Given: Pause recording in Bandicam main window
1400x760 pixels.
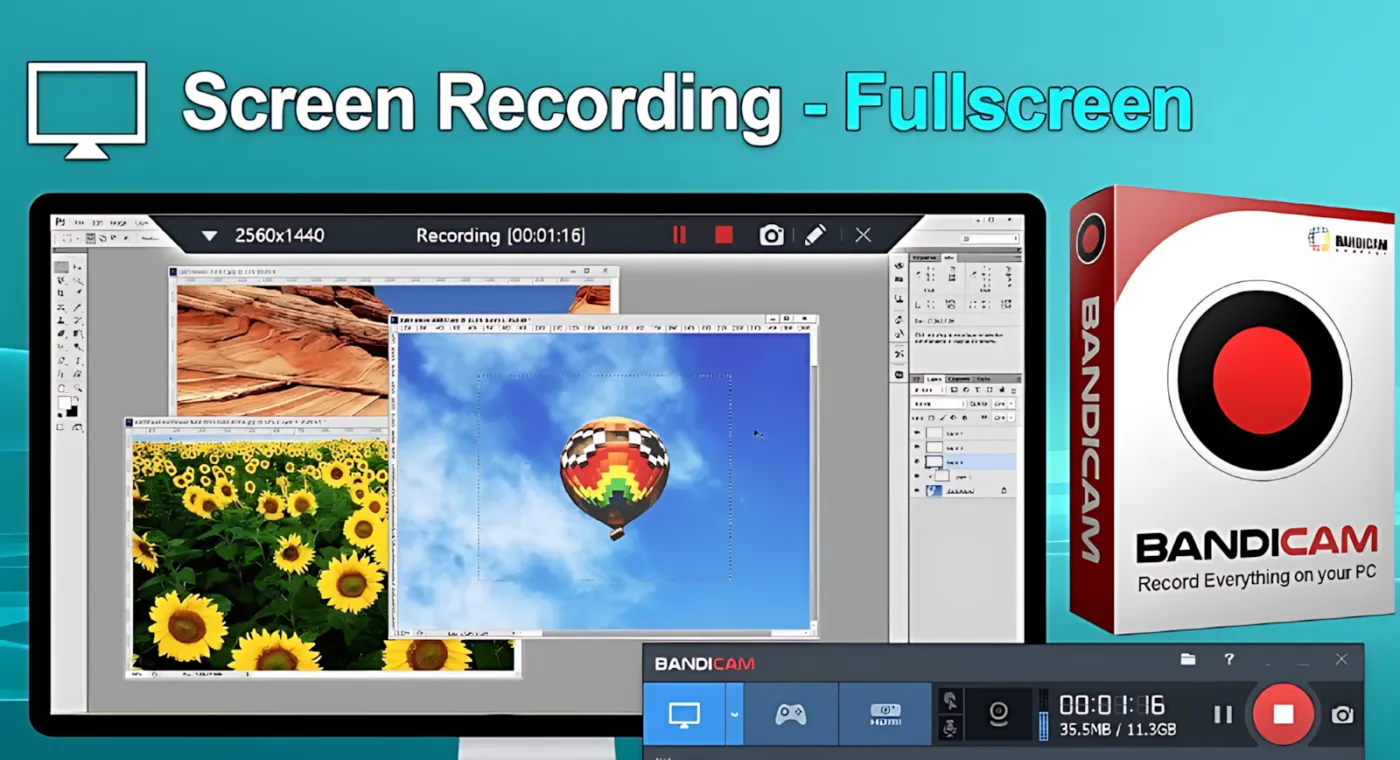Looking at the screenshot, I should (x=1223, y=714).
